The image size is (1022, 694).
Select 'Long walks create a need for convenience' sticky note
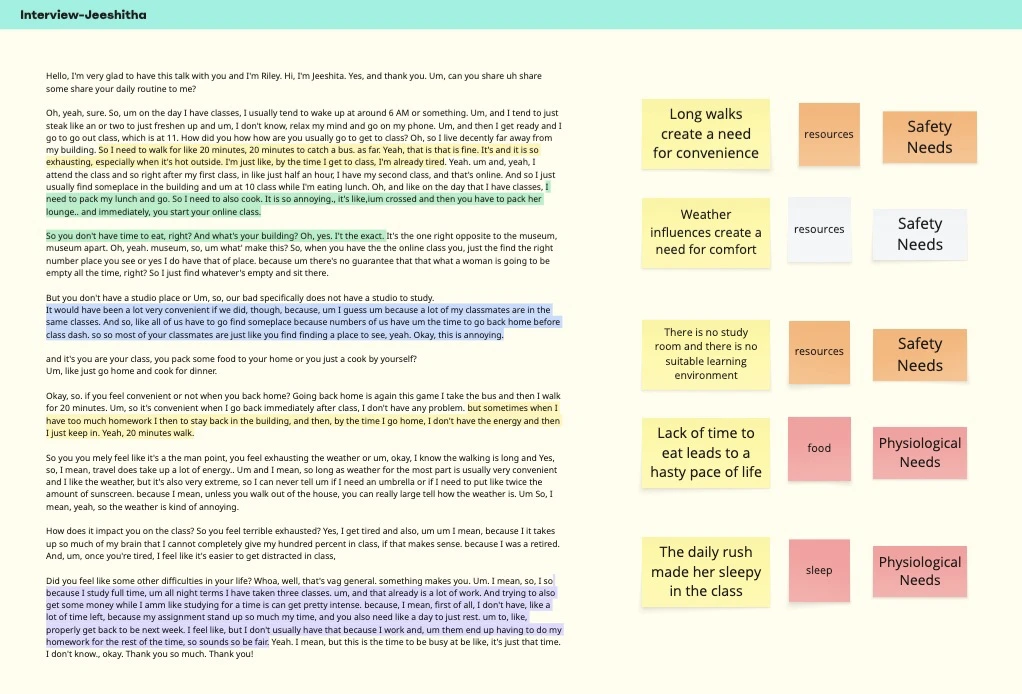(x=705, y=134)
